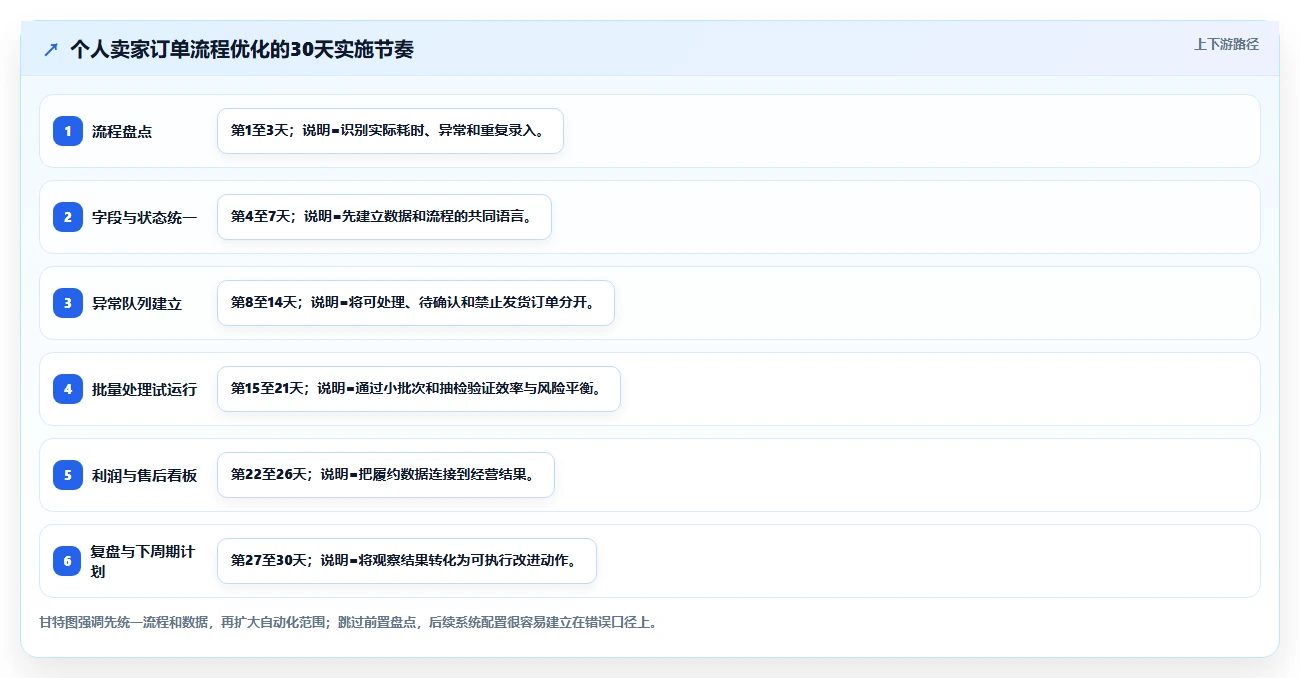Click the footer note starting with 甘特图强调
This screenshot has width=1300, height=678.
[x=348, y=622]
